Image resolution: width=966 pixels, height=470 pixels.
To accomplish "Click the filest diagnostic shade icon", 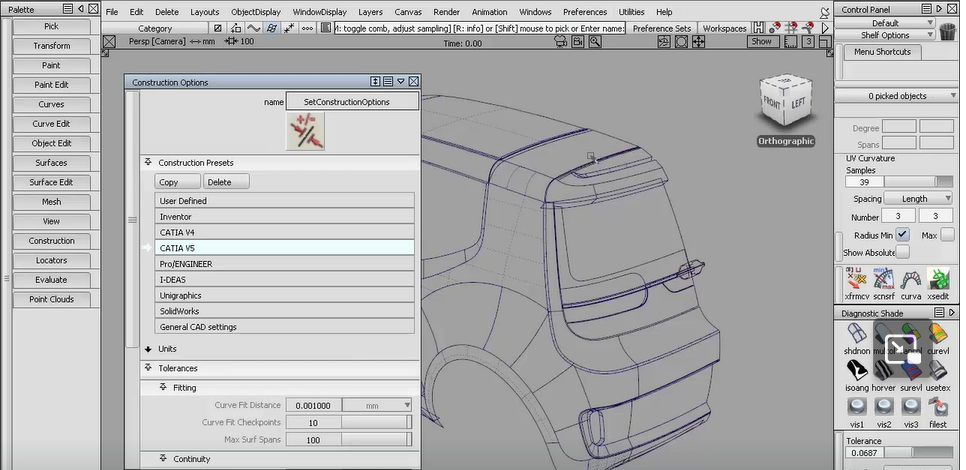I will pyautogui.click(x=938, y=408).
